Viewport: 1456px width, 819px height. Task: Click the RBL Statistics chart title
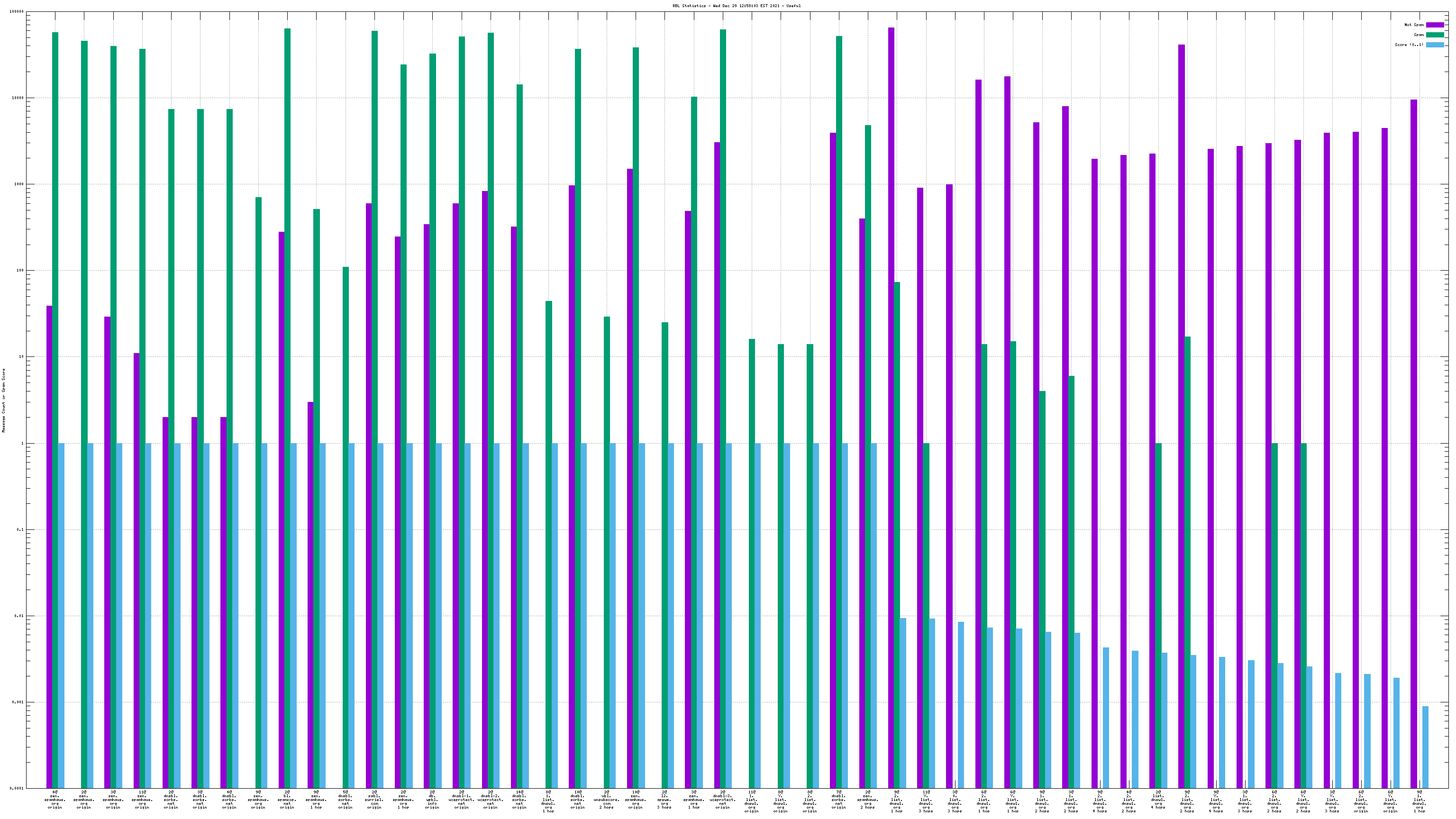(736, 6)
